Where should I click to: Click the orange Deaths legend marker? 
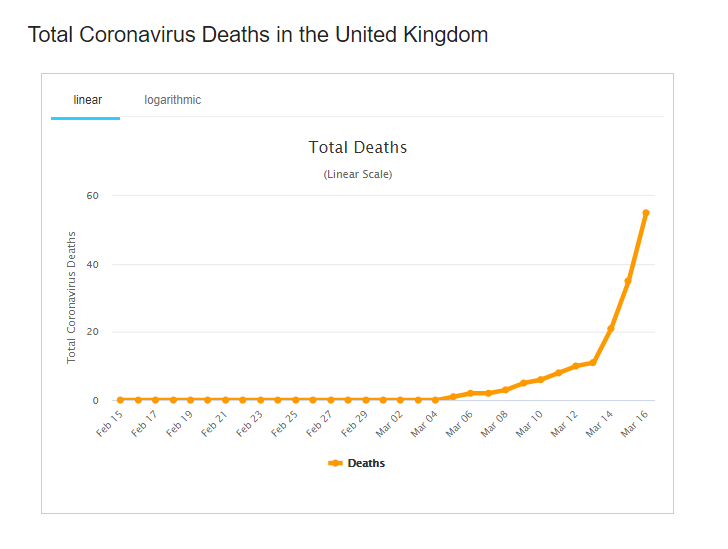pos(336,463)
